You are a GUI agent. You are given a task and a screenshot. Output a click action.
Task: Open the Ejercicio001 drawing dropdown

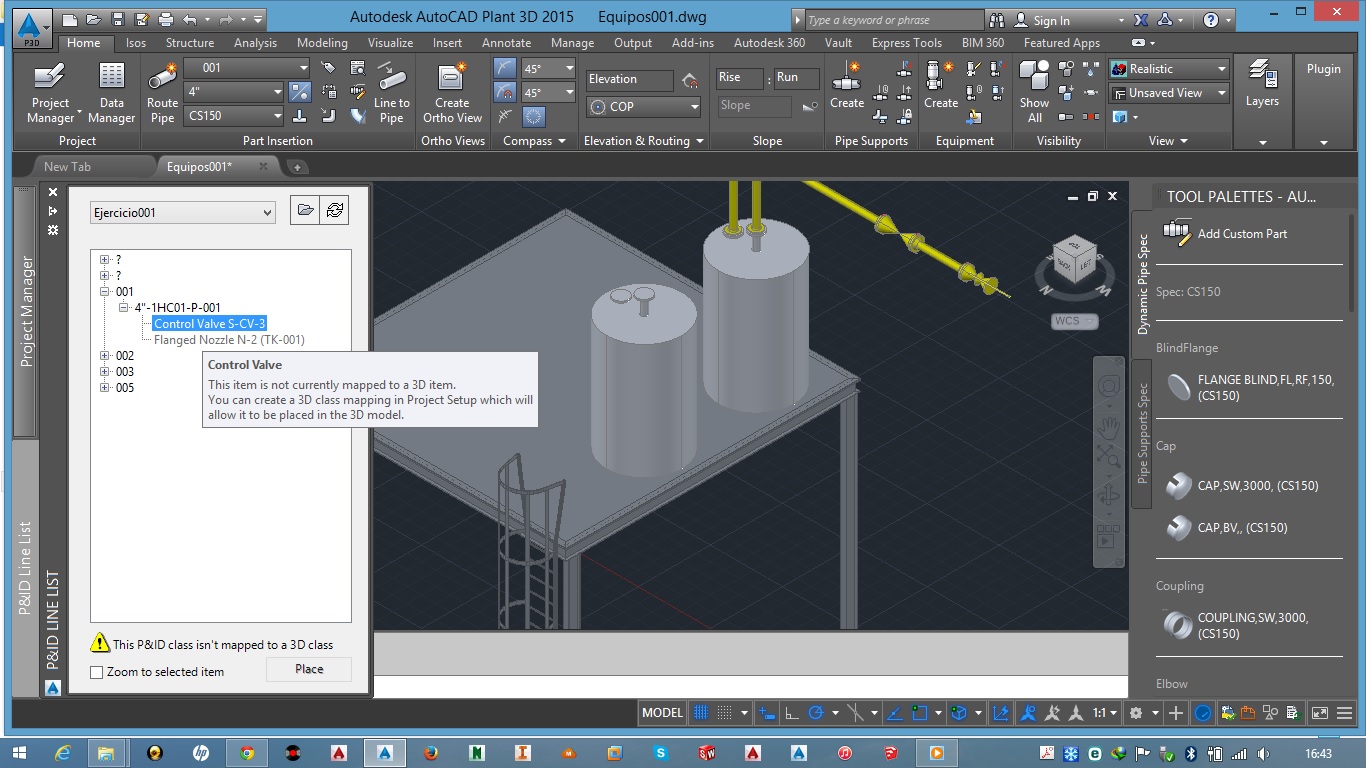tap(183, 212)
